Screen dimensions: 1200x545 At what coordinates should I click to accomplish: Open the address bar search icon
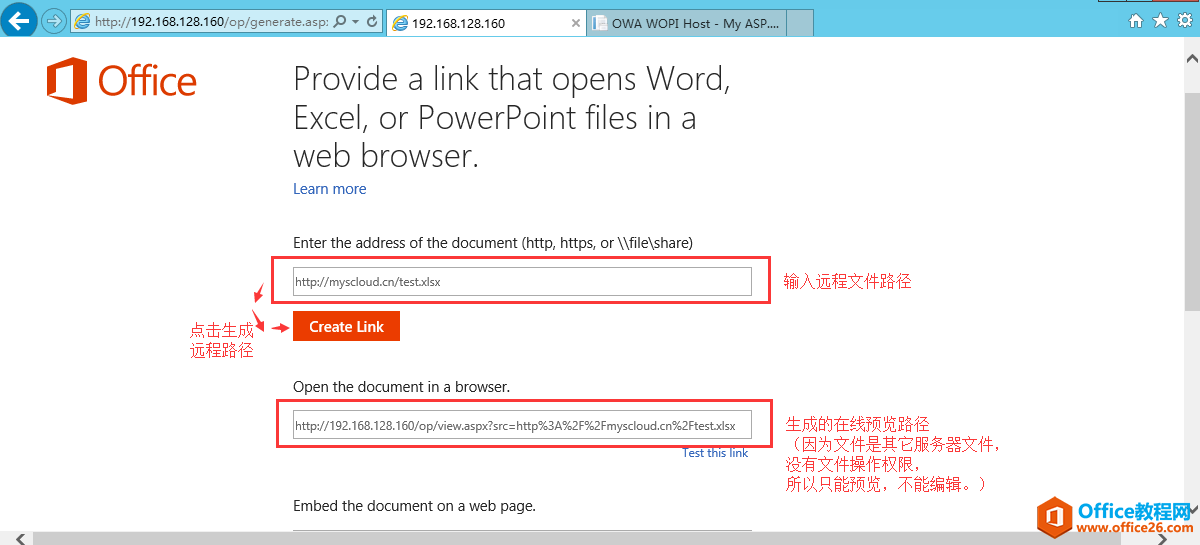pos(338,21)
